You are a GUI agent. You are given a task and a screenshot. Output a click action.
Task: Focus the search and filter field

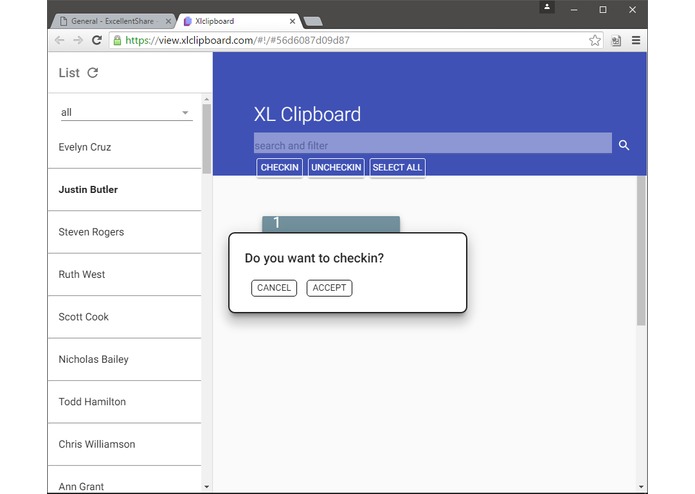pyautogui.click(x=433, y=143)
